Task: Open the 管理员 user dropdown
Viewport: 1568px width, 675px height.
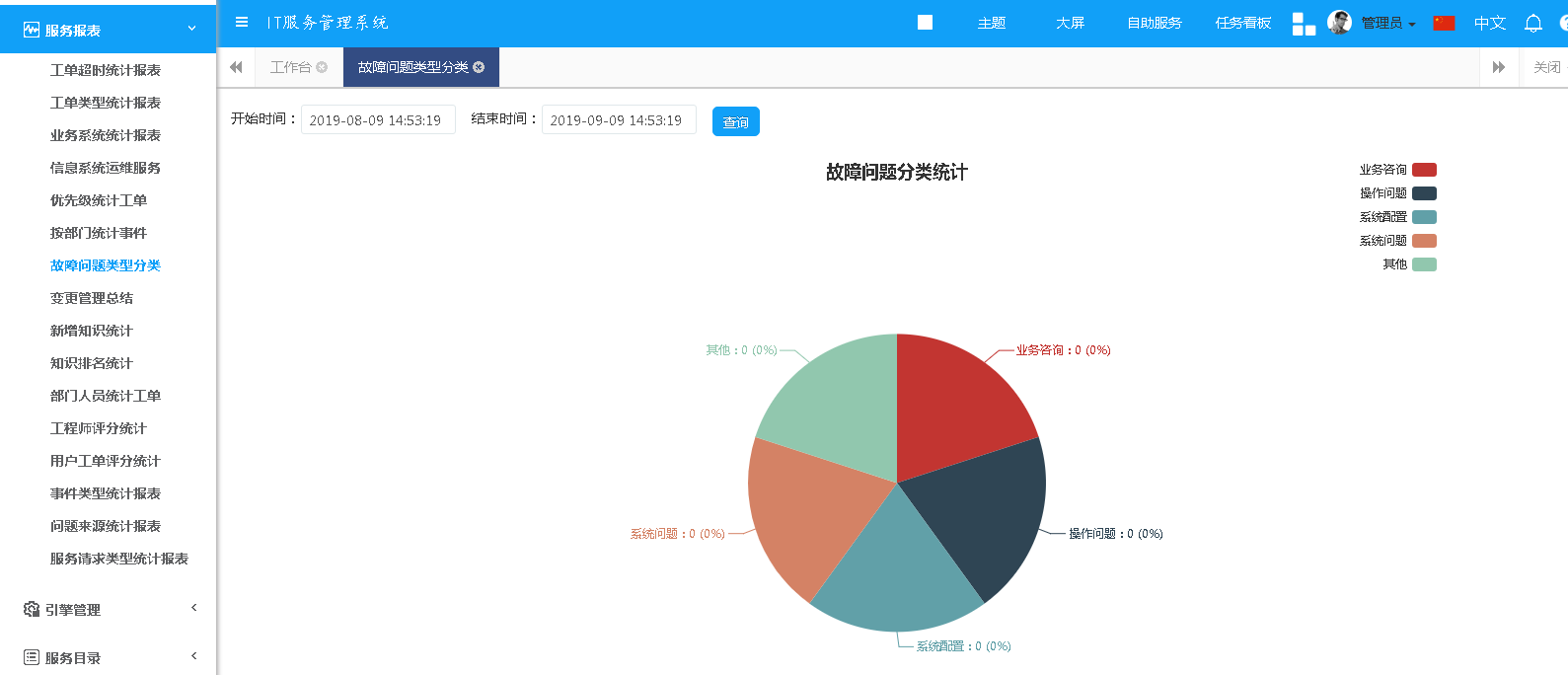Action: [1387, 24]
